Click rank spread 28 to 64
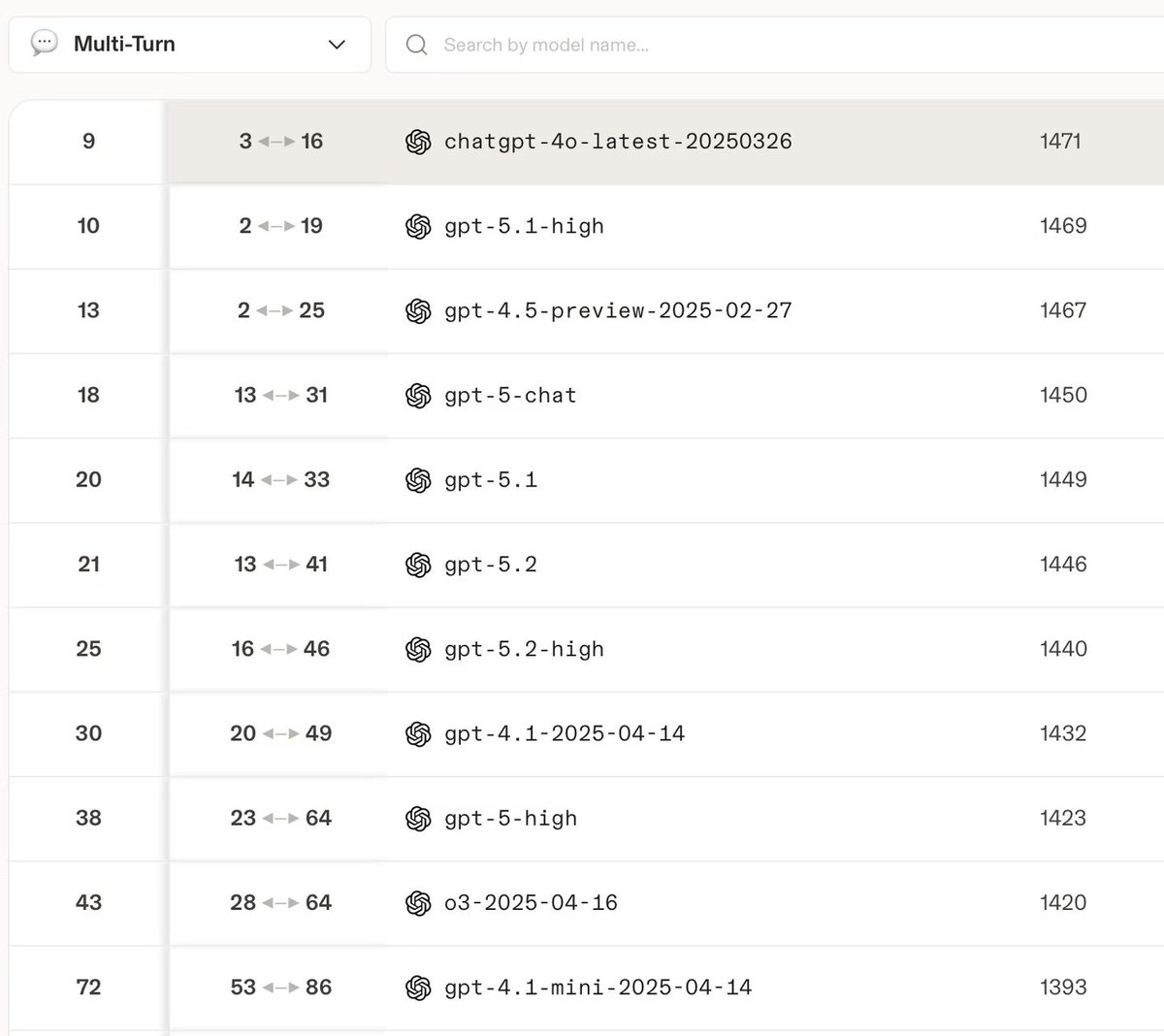The image size is (1164, 1036). (281, 902)
